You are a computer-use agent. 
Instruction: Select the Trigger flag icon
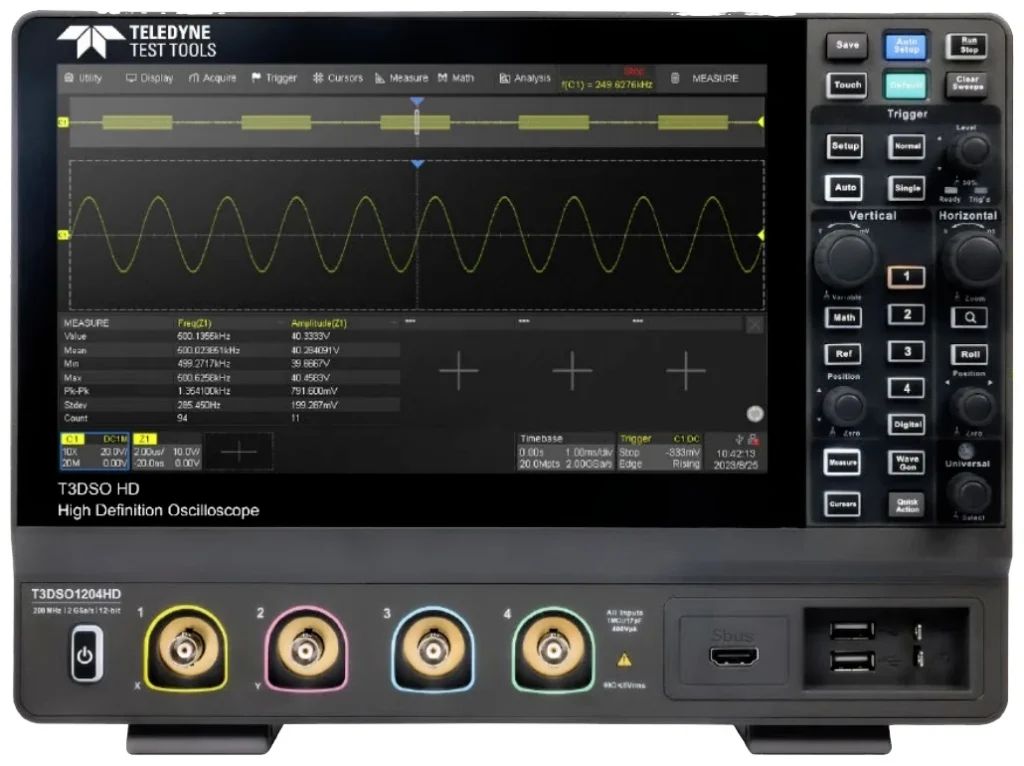coord(255,77)
